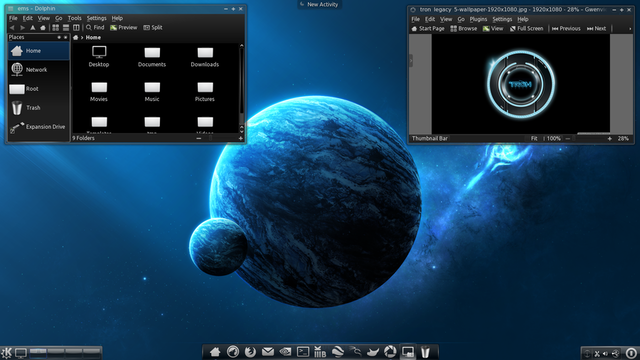Switch Dolphin to Details view mode
This screenshot has width=640, height=360.
tap(66, 28)
